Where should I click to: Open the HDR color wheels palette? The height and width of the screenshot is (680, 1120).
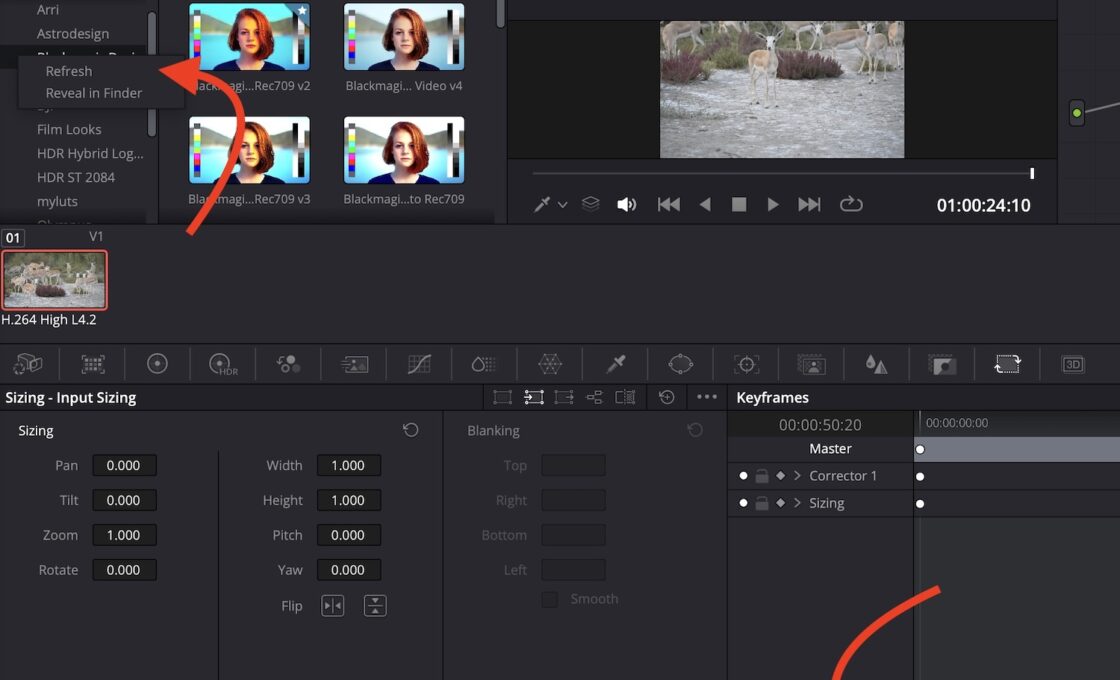pyautogui.click(x=222, y=364)
